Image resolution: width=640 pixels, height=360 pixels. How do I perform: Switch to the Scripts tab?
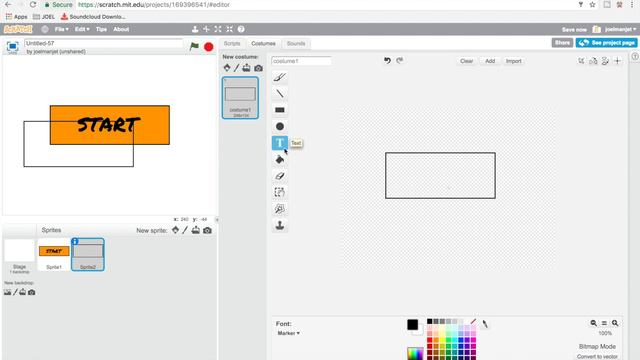point(232,43)
